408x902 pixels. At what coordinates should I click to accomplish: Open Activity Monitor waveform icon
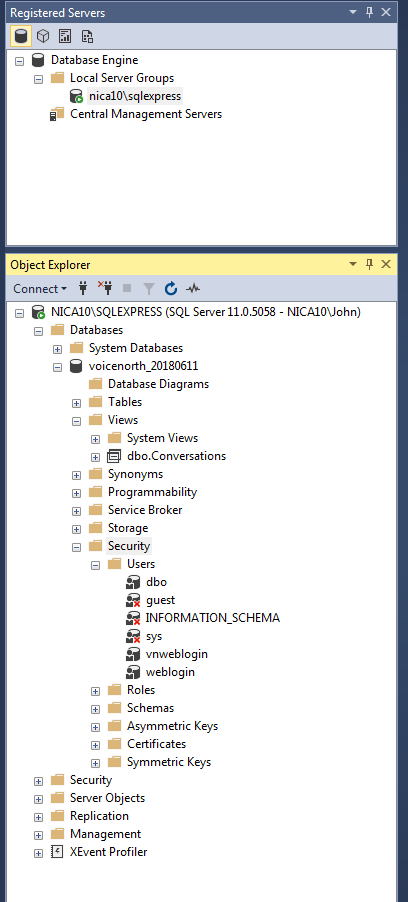coord(193,288)
